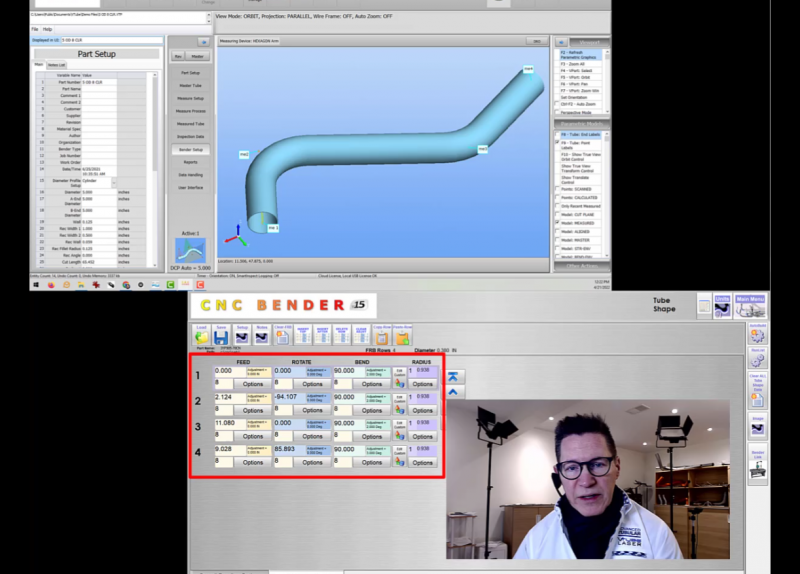
Task: Click the move-to-top arrow icon
Action: (x=453, y=377)
